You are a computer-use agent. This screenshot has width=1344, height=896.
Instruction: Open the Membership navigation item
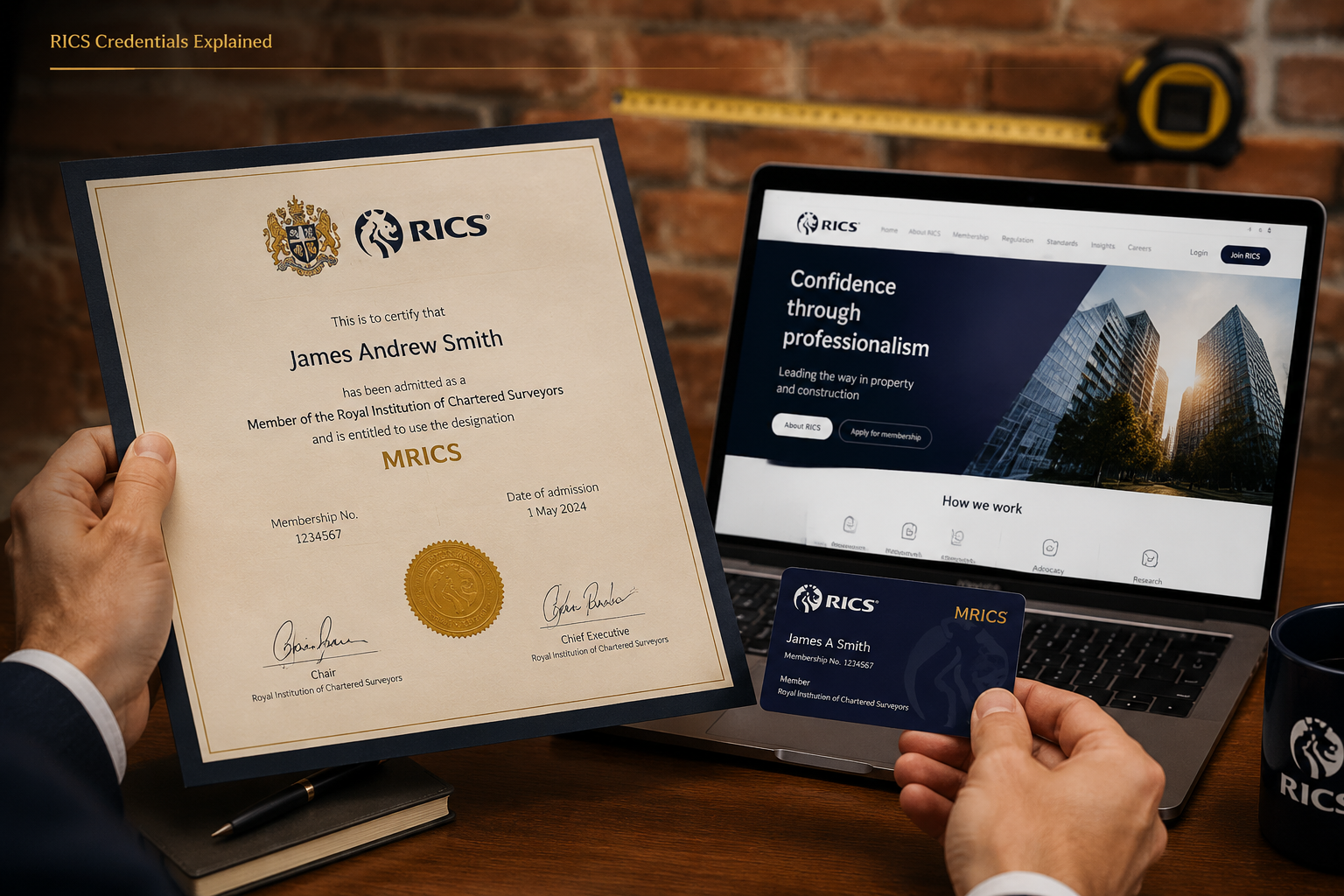pyautogui.click(x=970, y=236)
